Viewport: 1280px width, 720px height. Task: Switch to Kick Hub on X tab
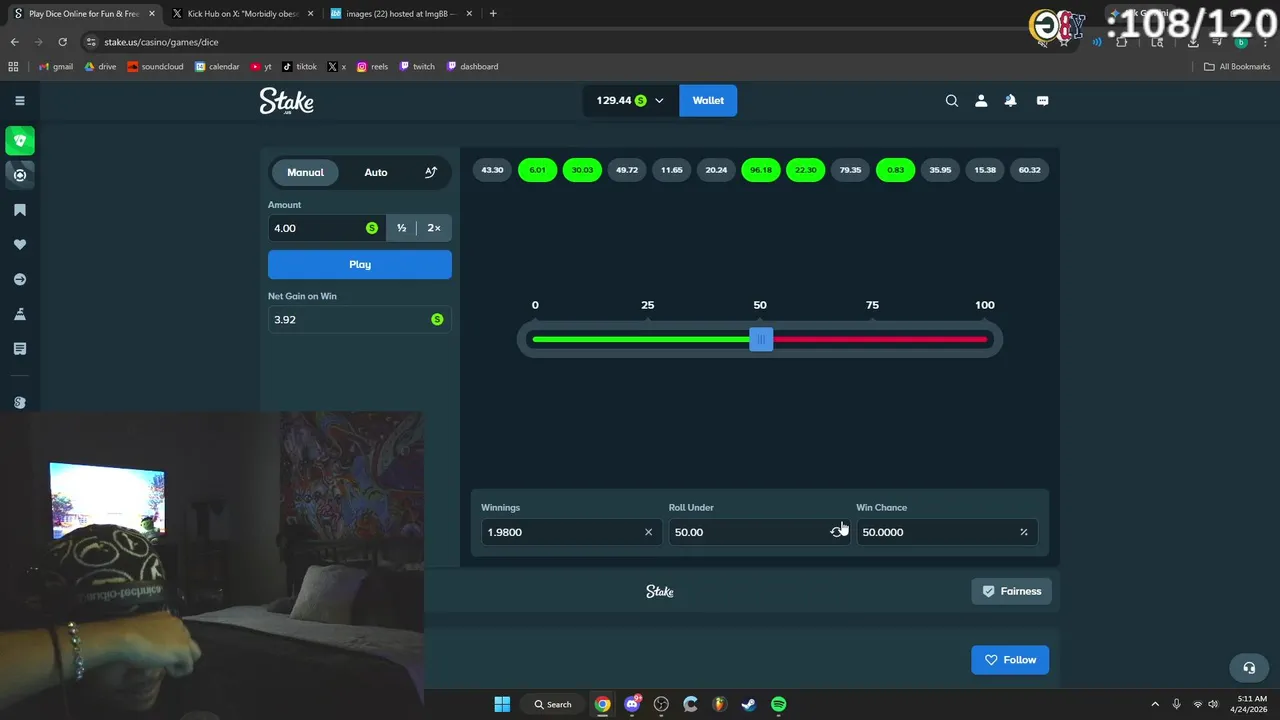(243, 14)
